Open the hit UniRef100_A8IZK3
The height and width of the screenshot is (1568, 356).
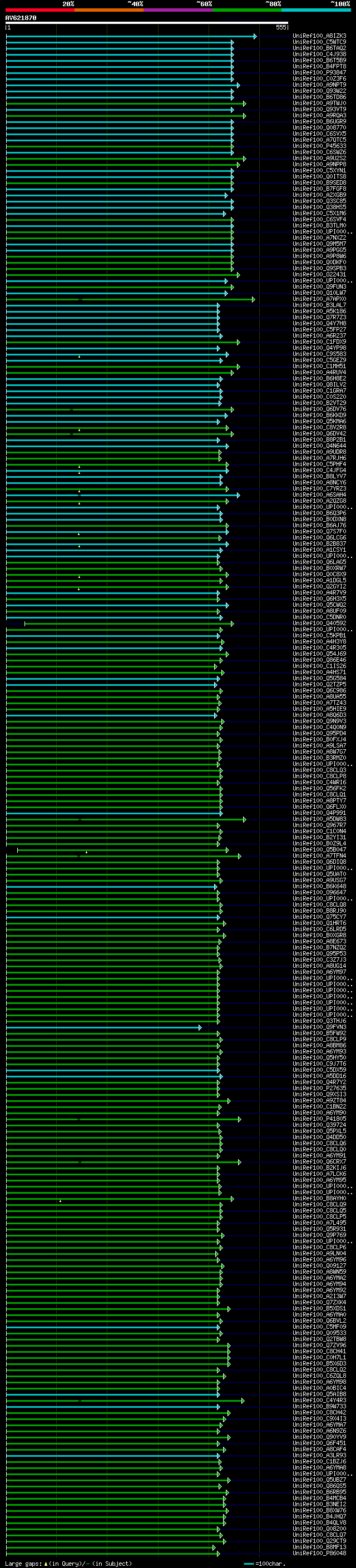click(319, 36)
